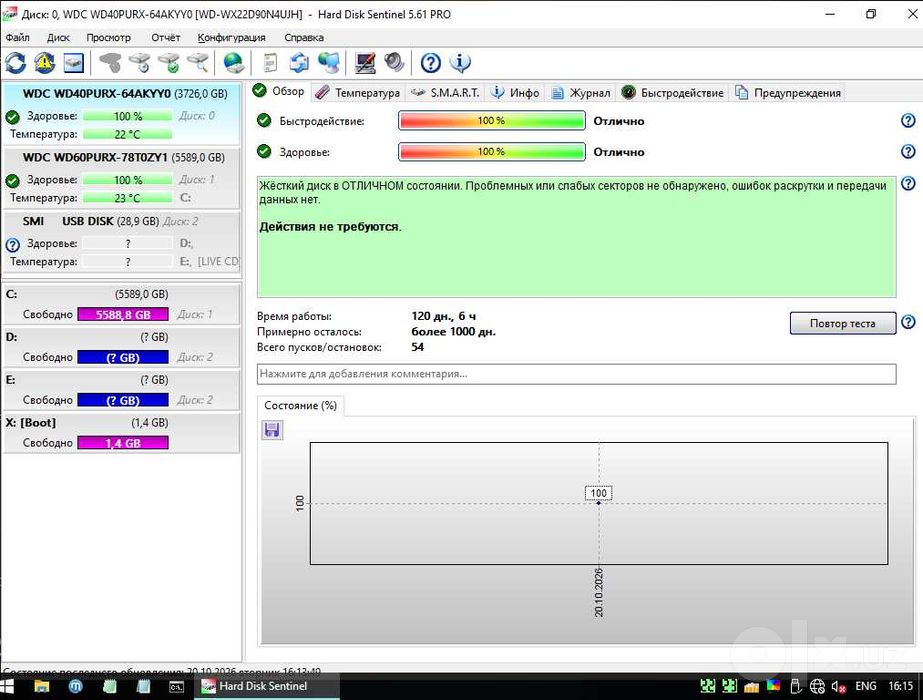
Task: Click the floppy save icon above chart
Action: 272,430
